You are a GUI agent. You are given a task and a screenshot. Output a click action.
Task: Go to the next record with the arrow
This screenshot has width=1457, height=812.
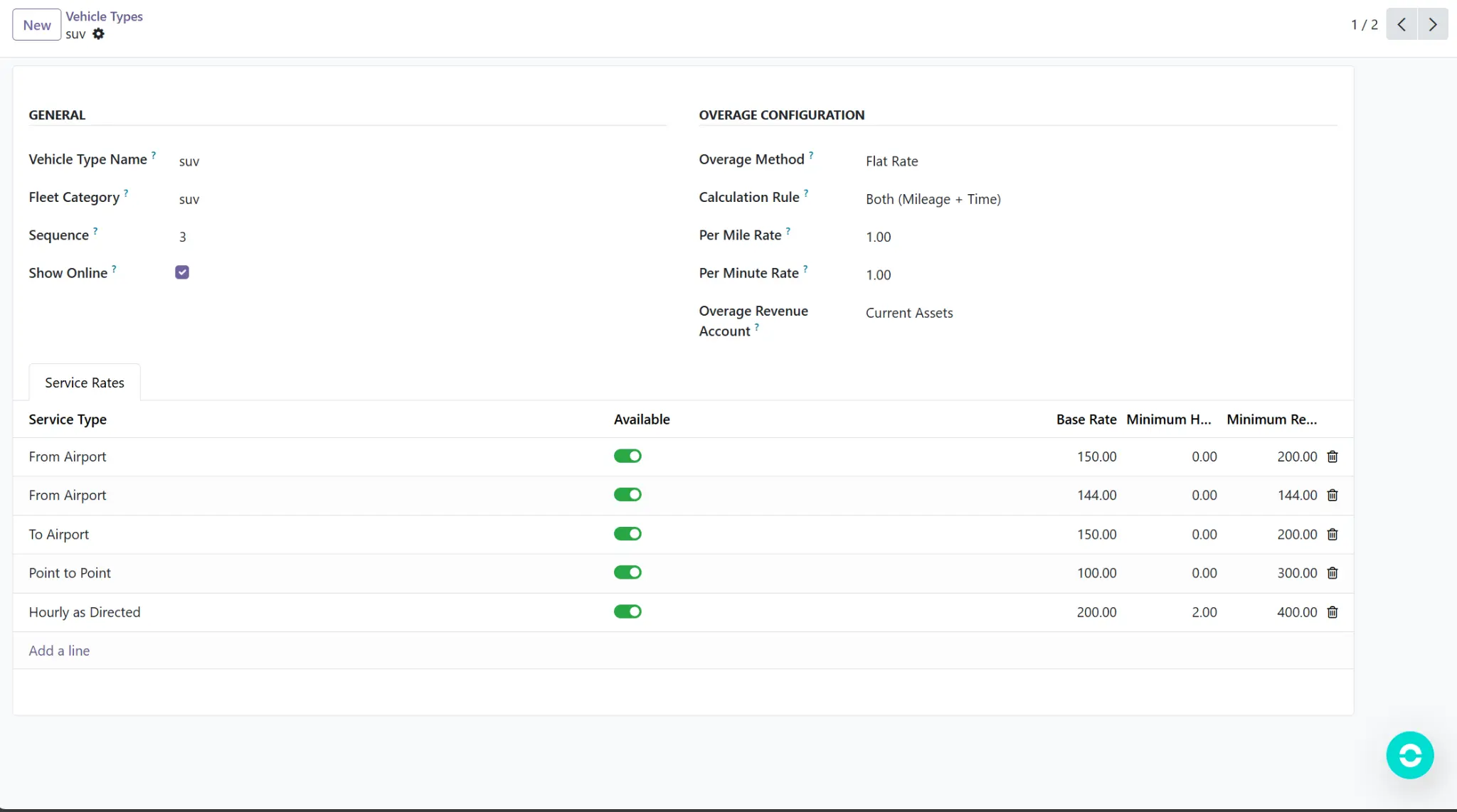[x=1432, y=24]
